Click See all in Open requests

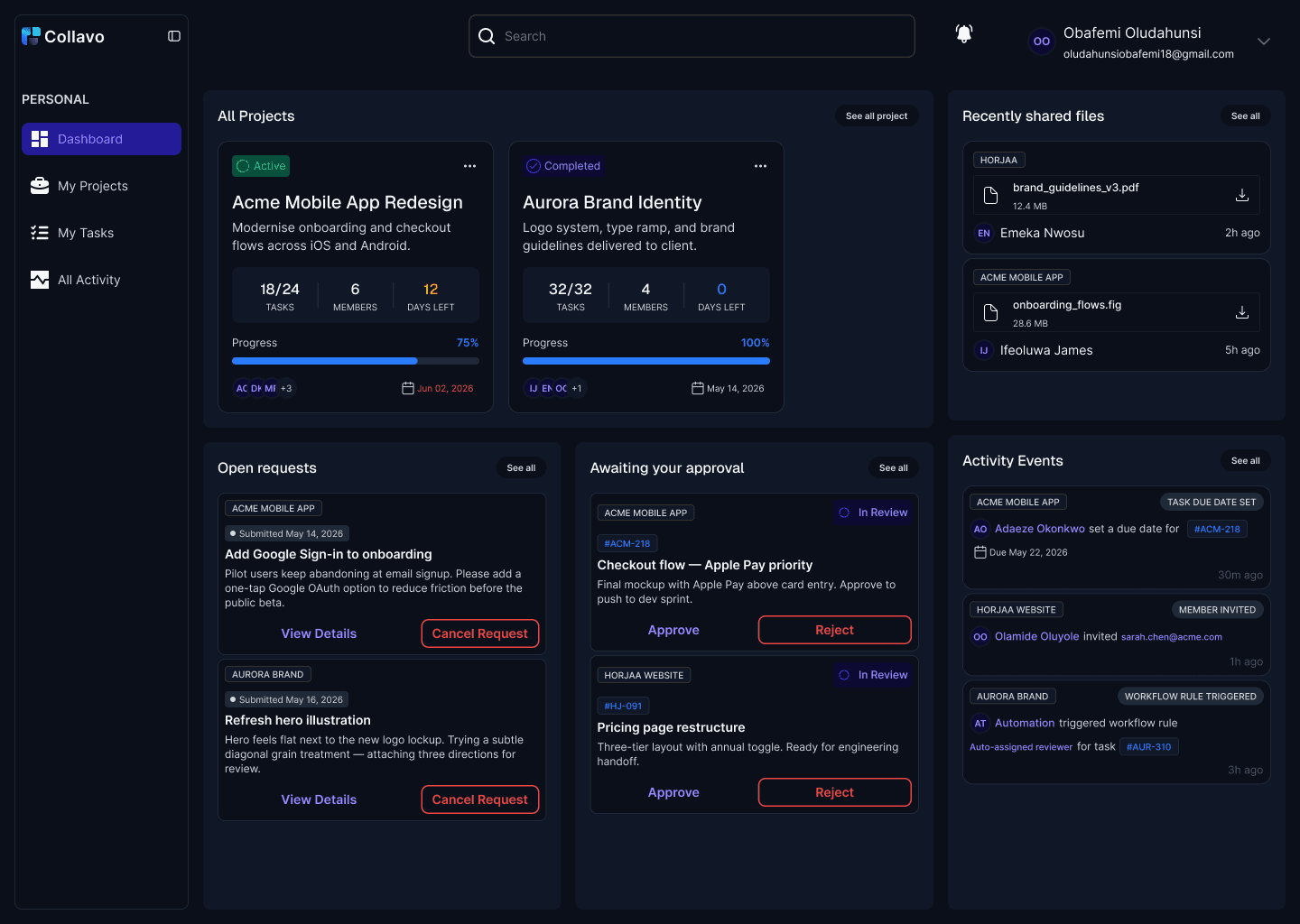(521, 468)
